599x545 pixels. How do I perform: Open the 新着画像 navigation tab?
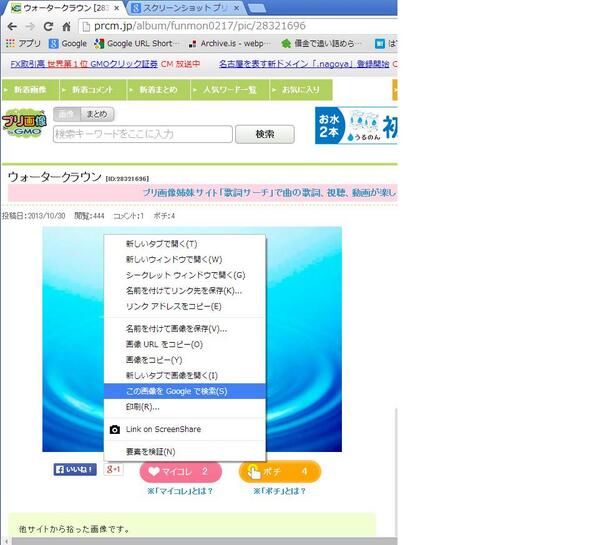[x=31, y=90]
